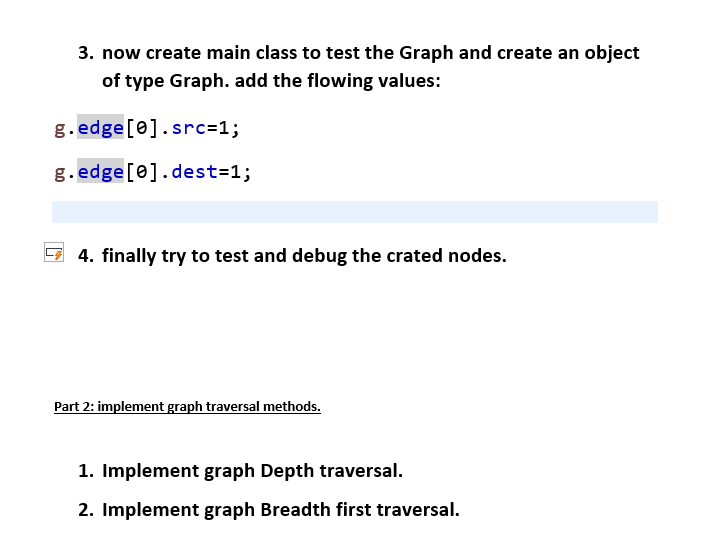Click the brown "g" variable before edge[0].src
Viewport: 726px width, 554px height.
60,129
